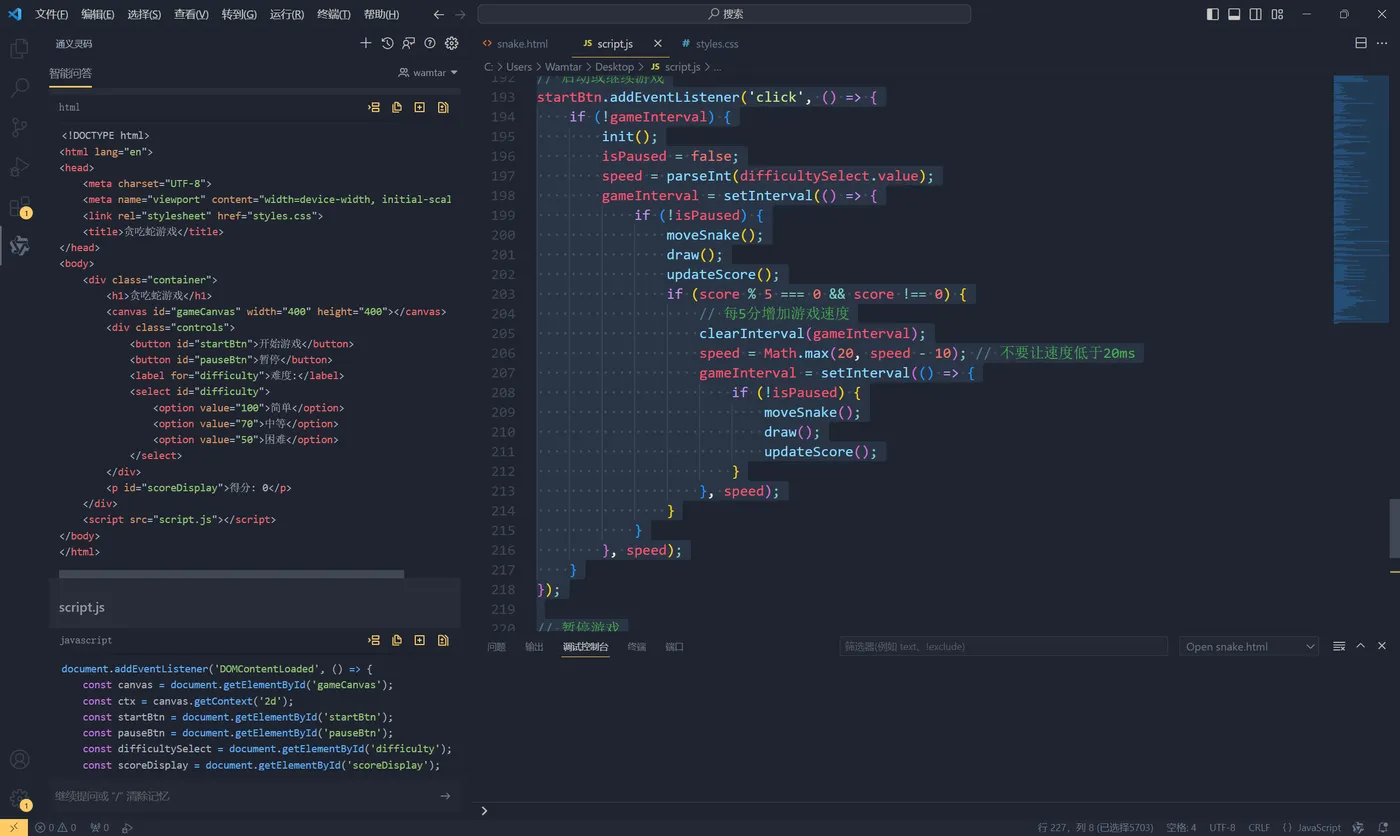This screenshot has width=1400, height=836.
Task: Click 空格: 4 indentation in status bar
Action: (1181, 827)
